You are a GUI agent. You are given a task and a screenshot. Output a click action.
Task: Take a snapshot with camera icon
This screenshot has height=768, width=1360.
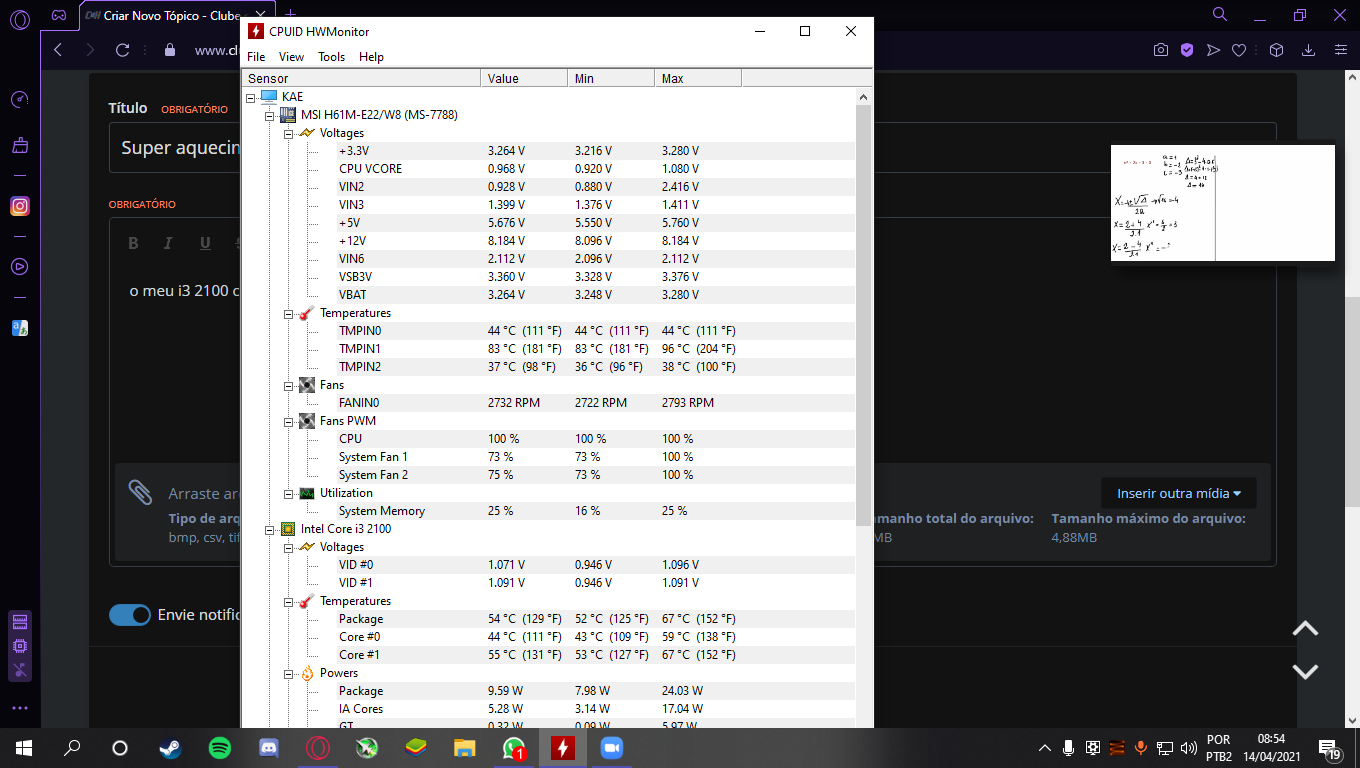[x=1161, y=50]
